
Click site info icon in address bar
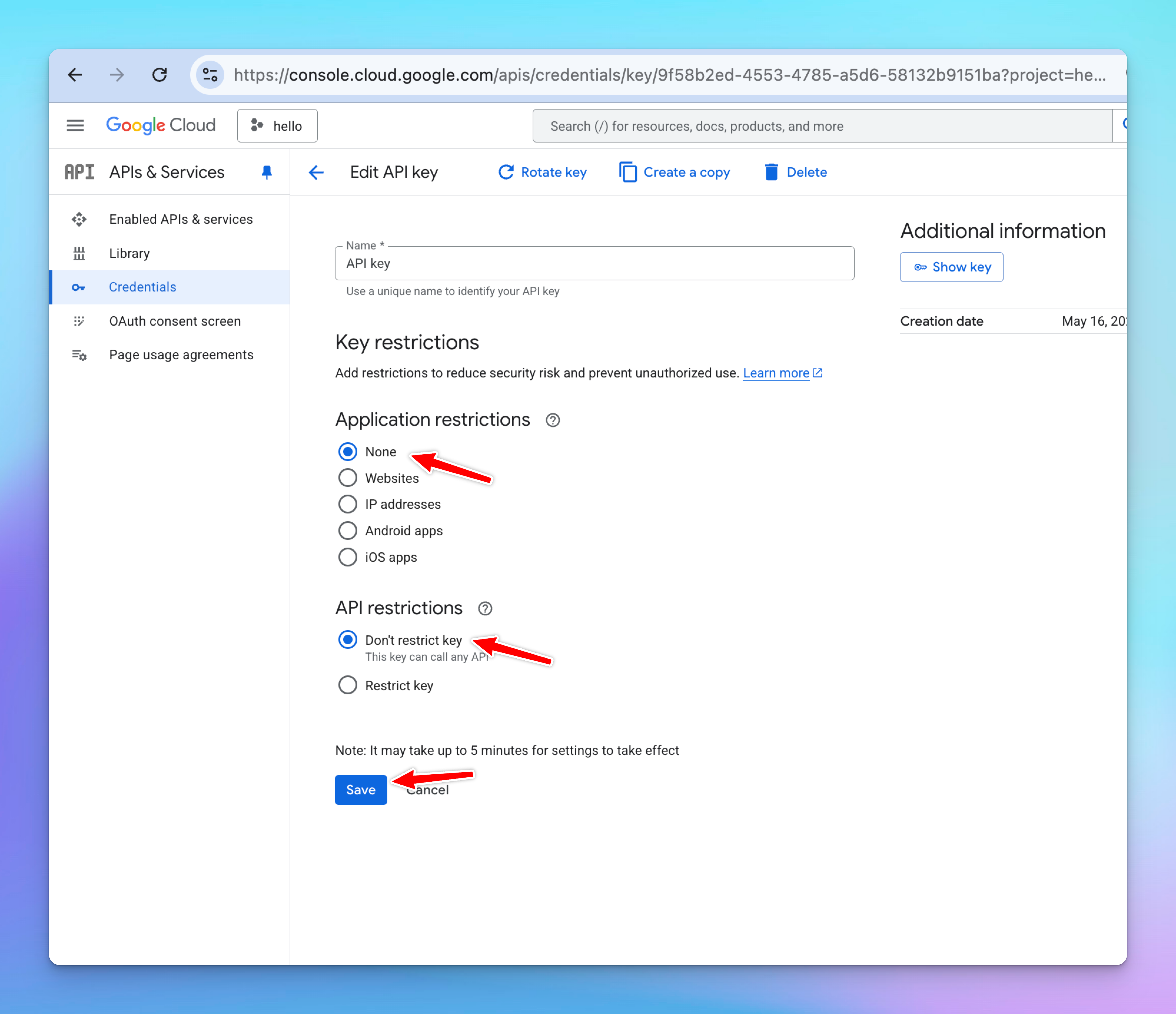coord(210,75)
